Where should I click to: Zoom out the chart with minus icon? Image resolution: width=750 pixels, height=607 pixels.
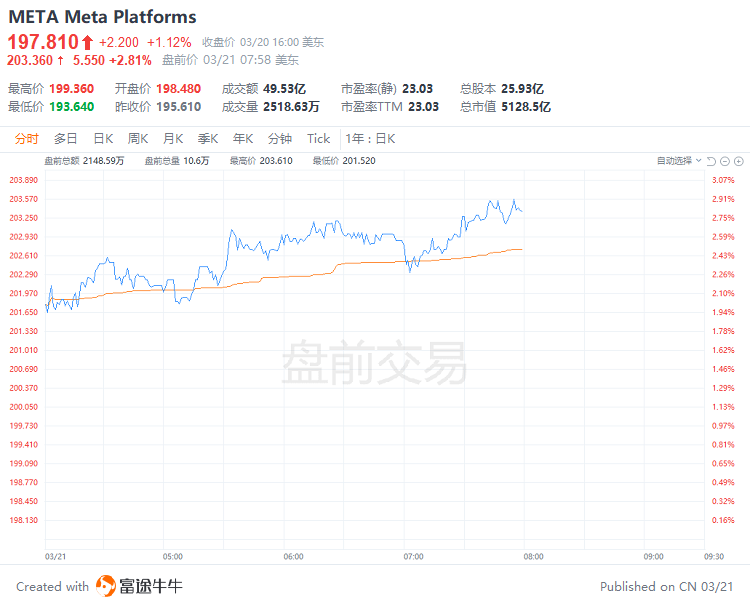tap(725, 161)
